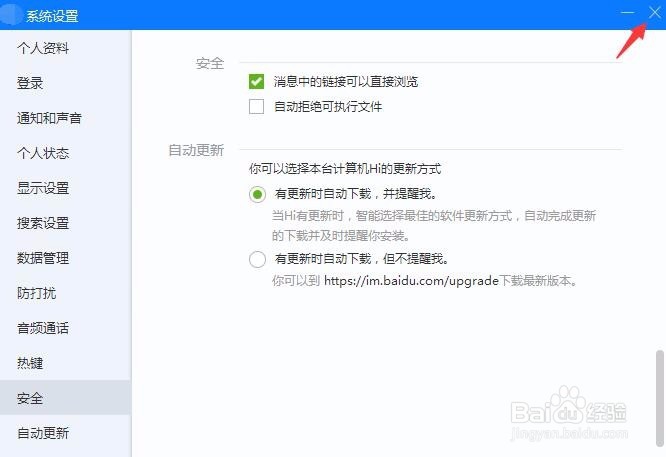The width and height of the screenshot is (666, 457).
Task: Click the 自动更新 section heading
Action: tap(196, 150)
